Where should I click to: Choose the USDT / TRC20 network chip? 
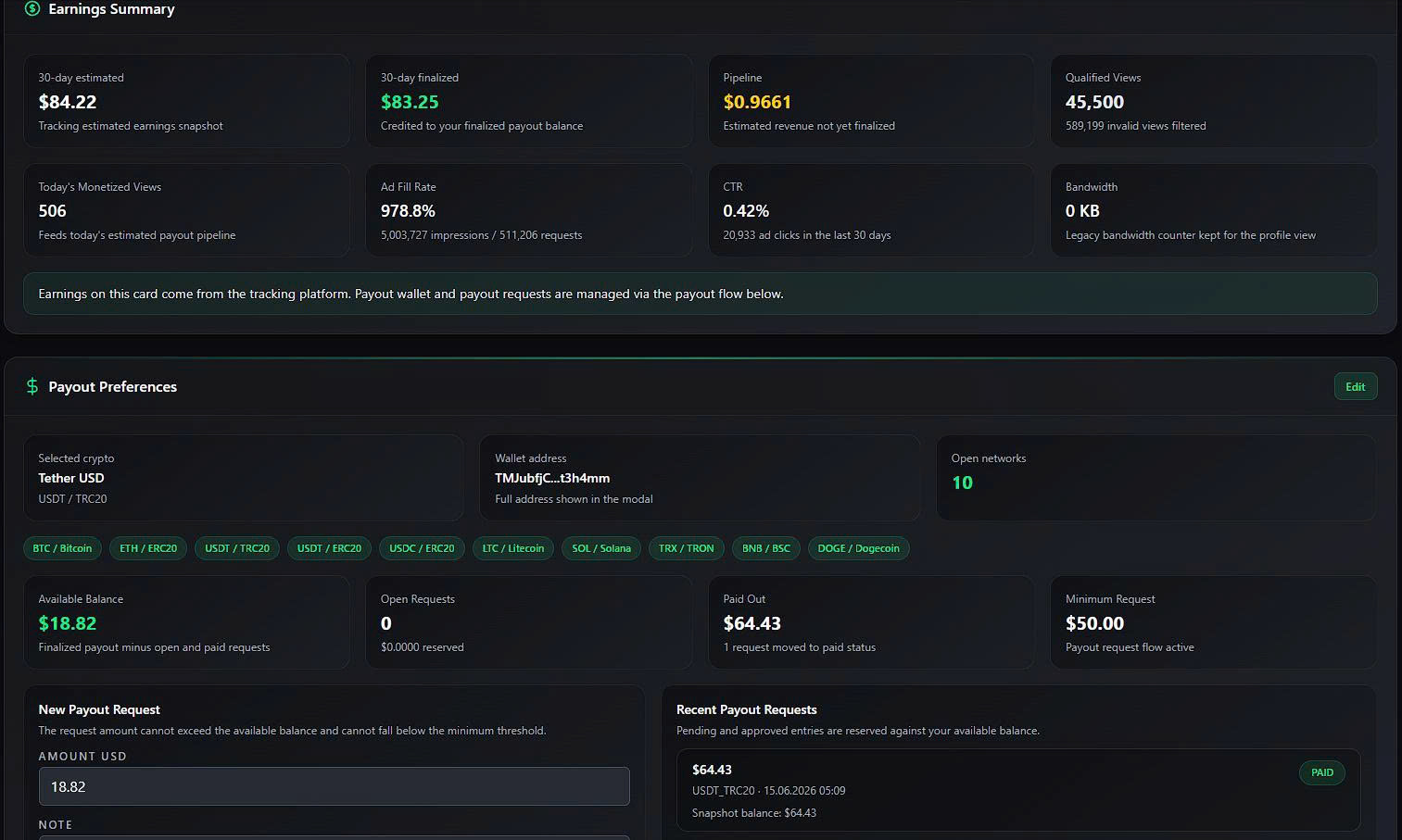[x=237, y=548]
